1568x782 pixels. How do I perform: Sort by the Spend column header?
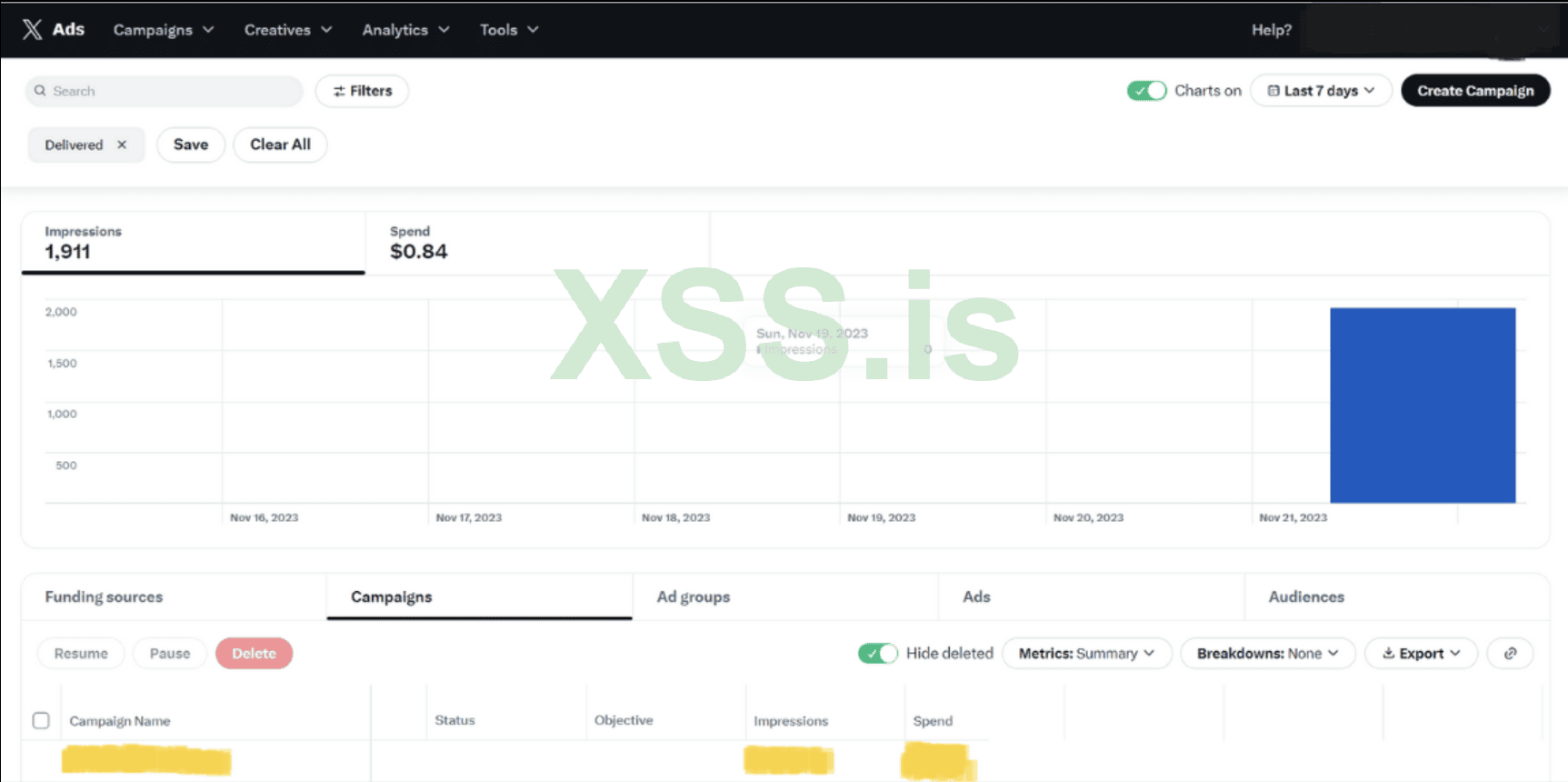pos(933,721)
